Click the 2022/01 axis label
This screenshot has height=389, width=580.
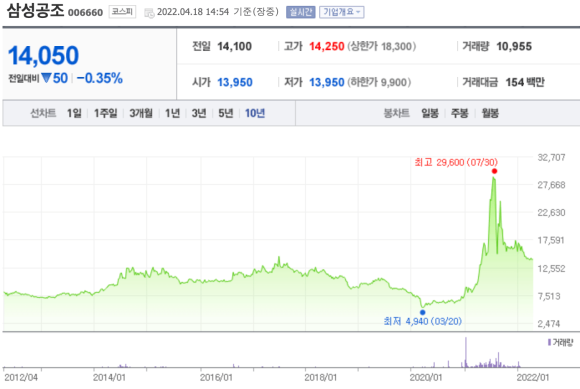pos(533,378)
